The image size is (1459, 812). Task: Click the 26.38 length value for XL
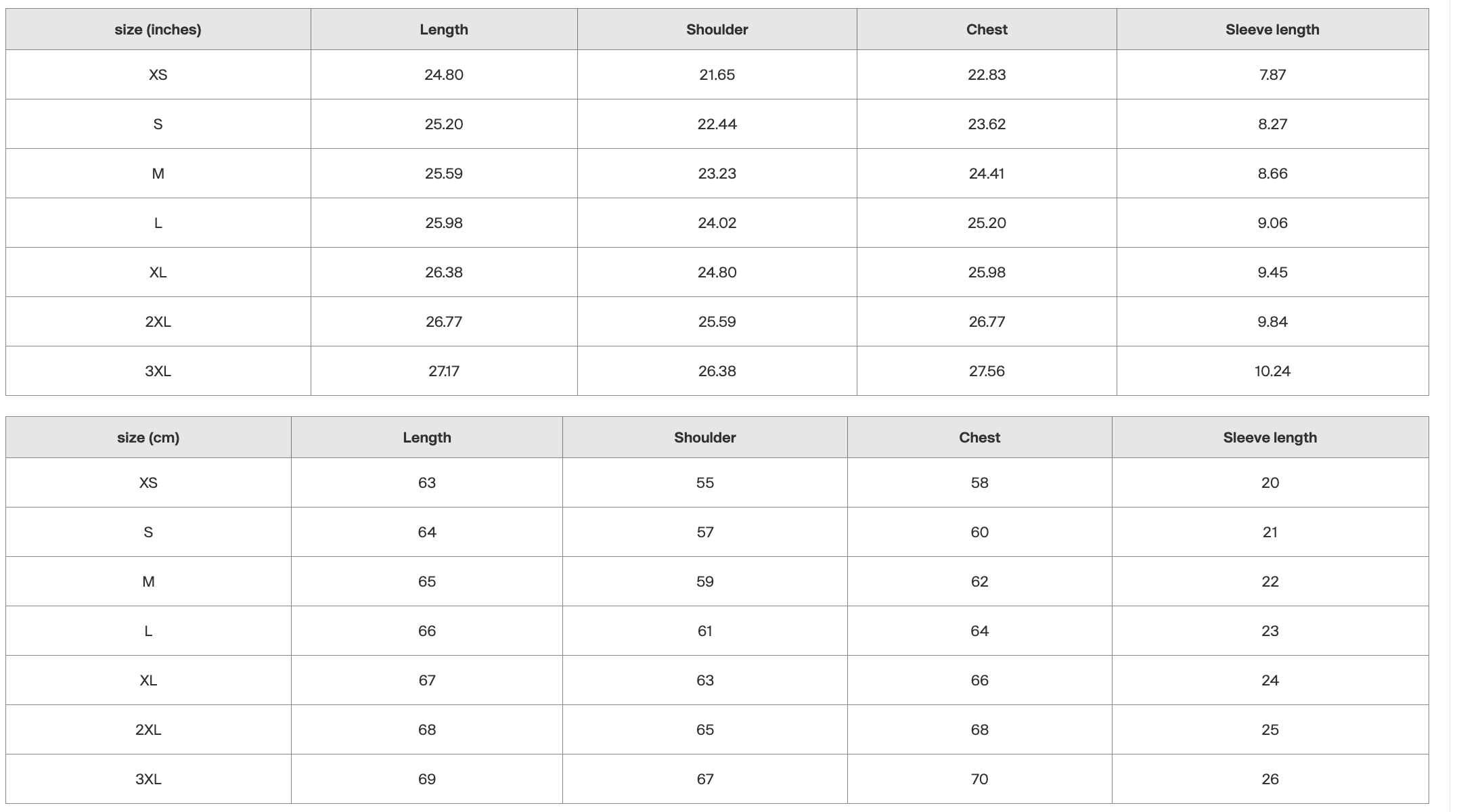[x=444, y=272]
